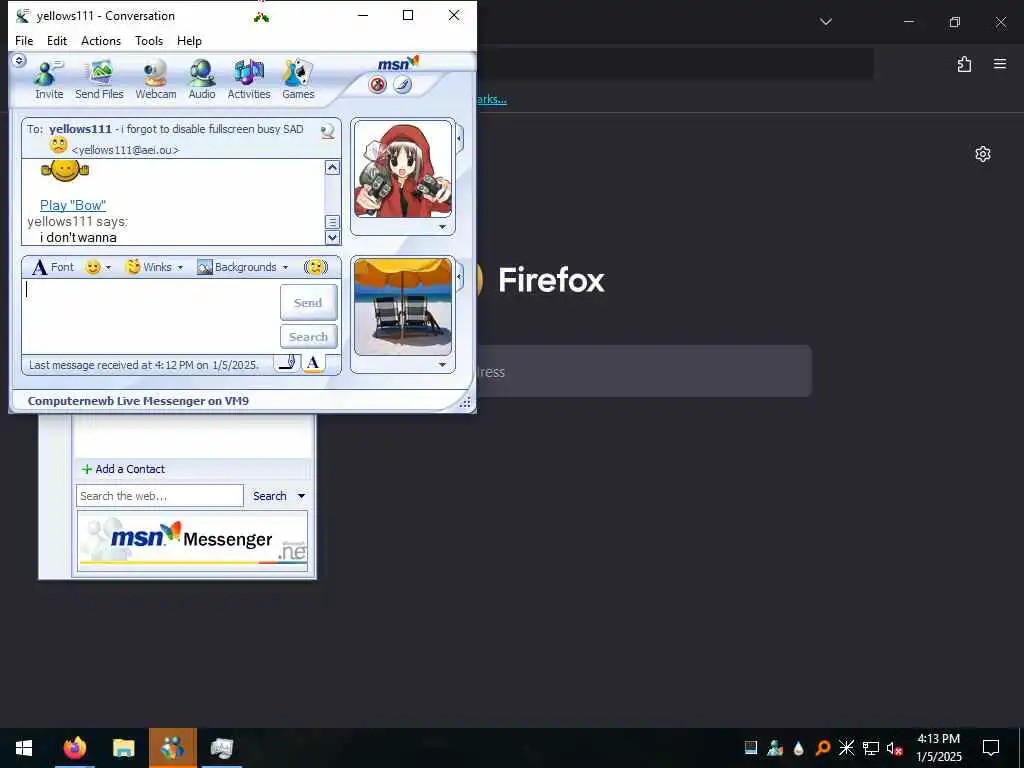Click the MSN logo in conversation window
Viewport: 1024px width, 768px height.
(x=398, y=63)
